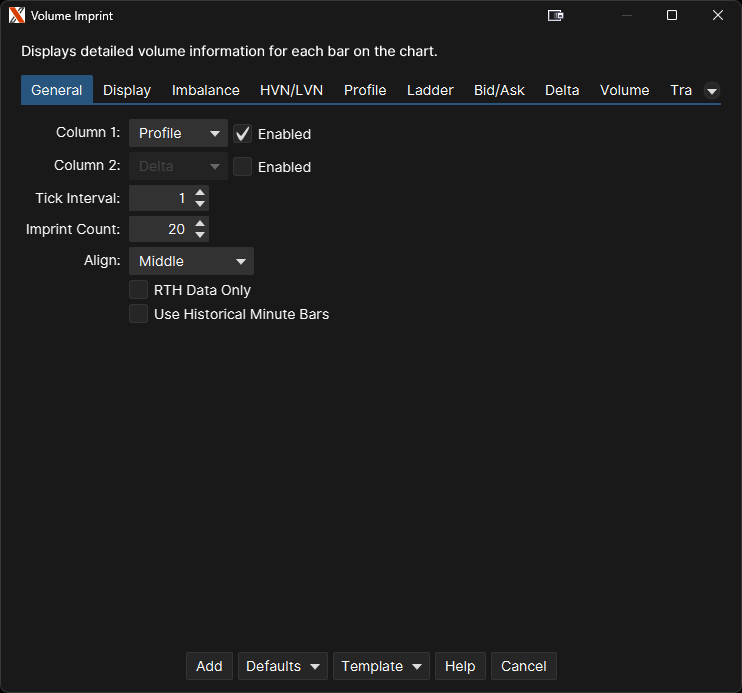Click into the Imprint Count input field

159,229
